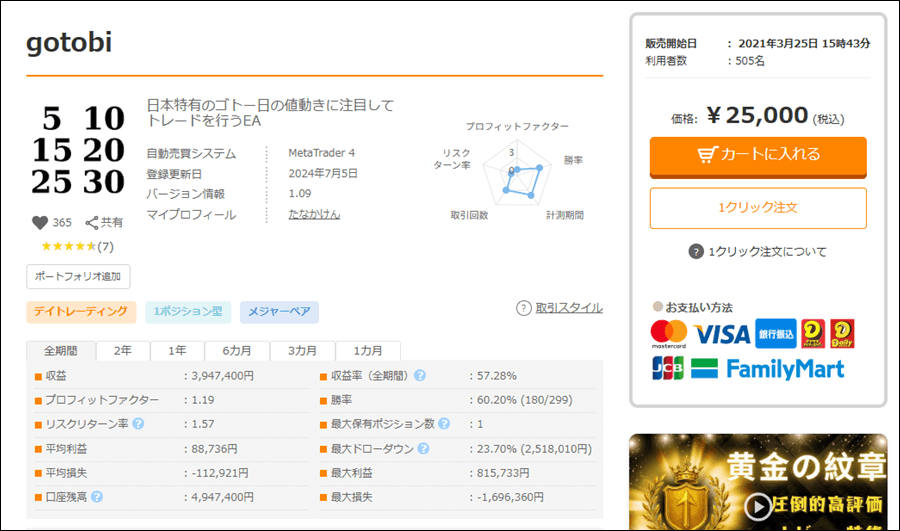
Task: Click question mark icon beside 取引スタイル
Action: point(523,308)
